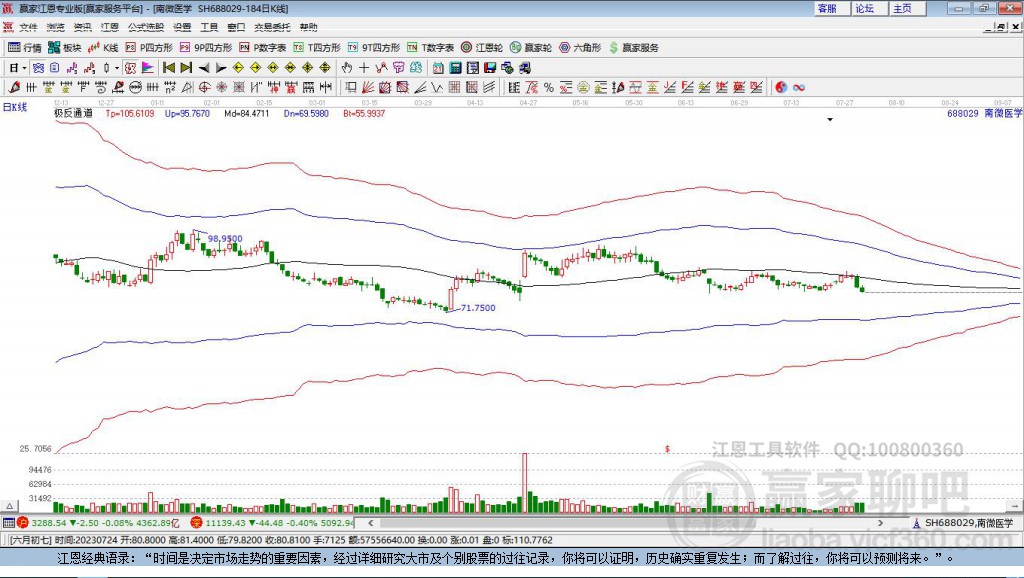The image size is (1024, 578).
Task: Switch to the K线 chart view
Action: [x=103, y=48]
